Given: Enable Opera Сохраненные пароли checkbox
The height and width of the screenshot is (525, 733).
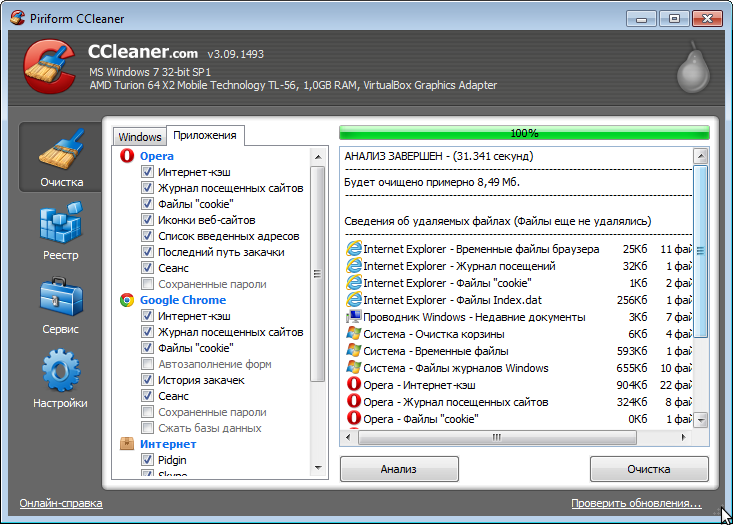Looking at the screenshot, I should click(x=147, y=284).
